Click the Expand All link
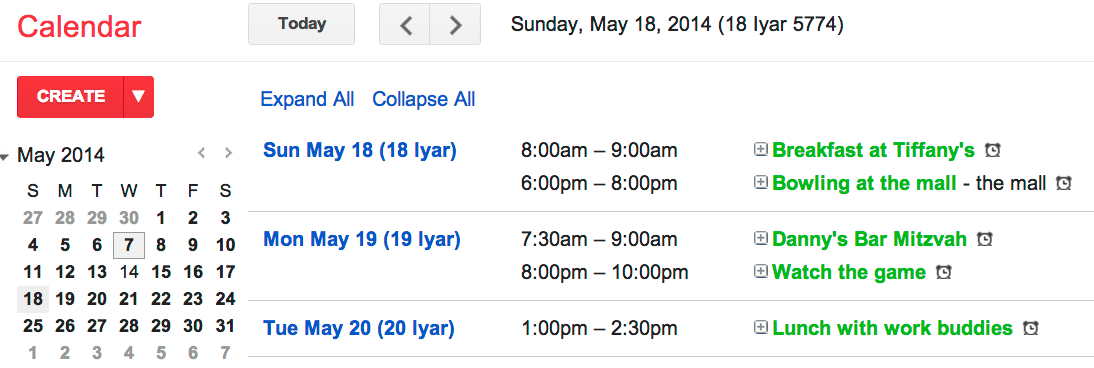This screenshot has height=368, width=1094. [307, 99]
